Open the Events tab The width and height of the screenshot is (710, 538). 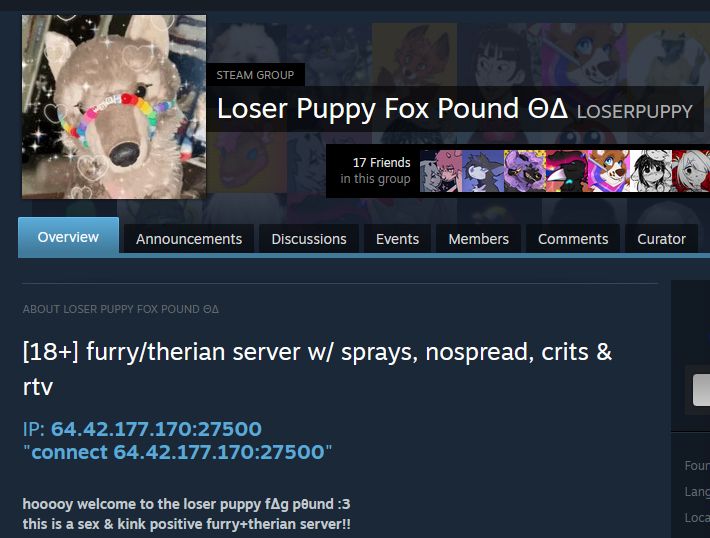pos(397,239)
